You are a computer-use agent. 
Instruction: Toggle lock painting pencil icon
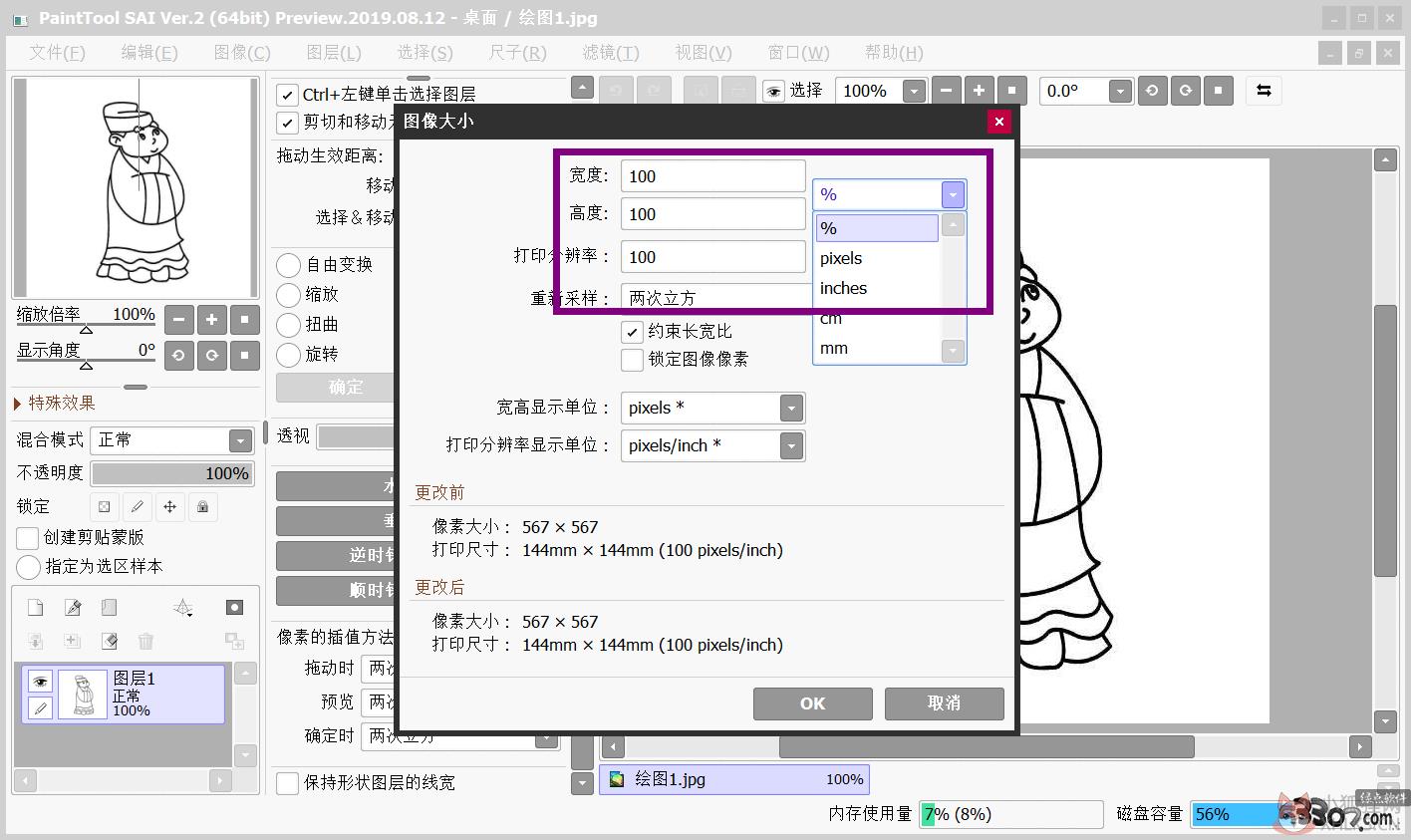(x=138, y=506)
